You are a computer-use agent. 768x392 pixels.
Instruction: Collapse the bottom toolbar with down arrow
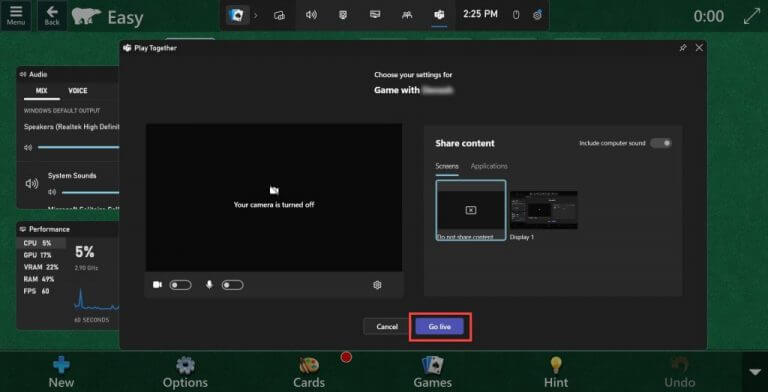coord(755,372)
